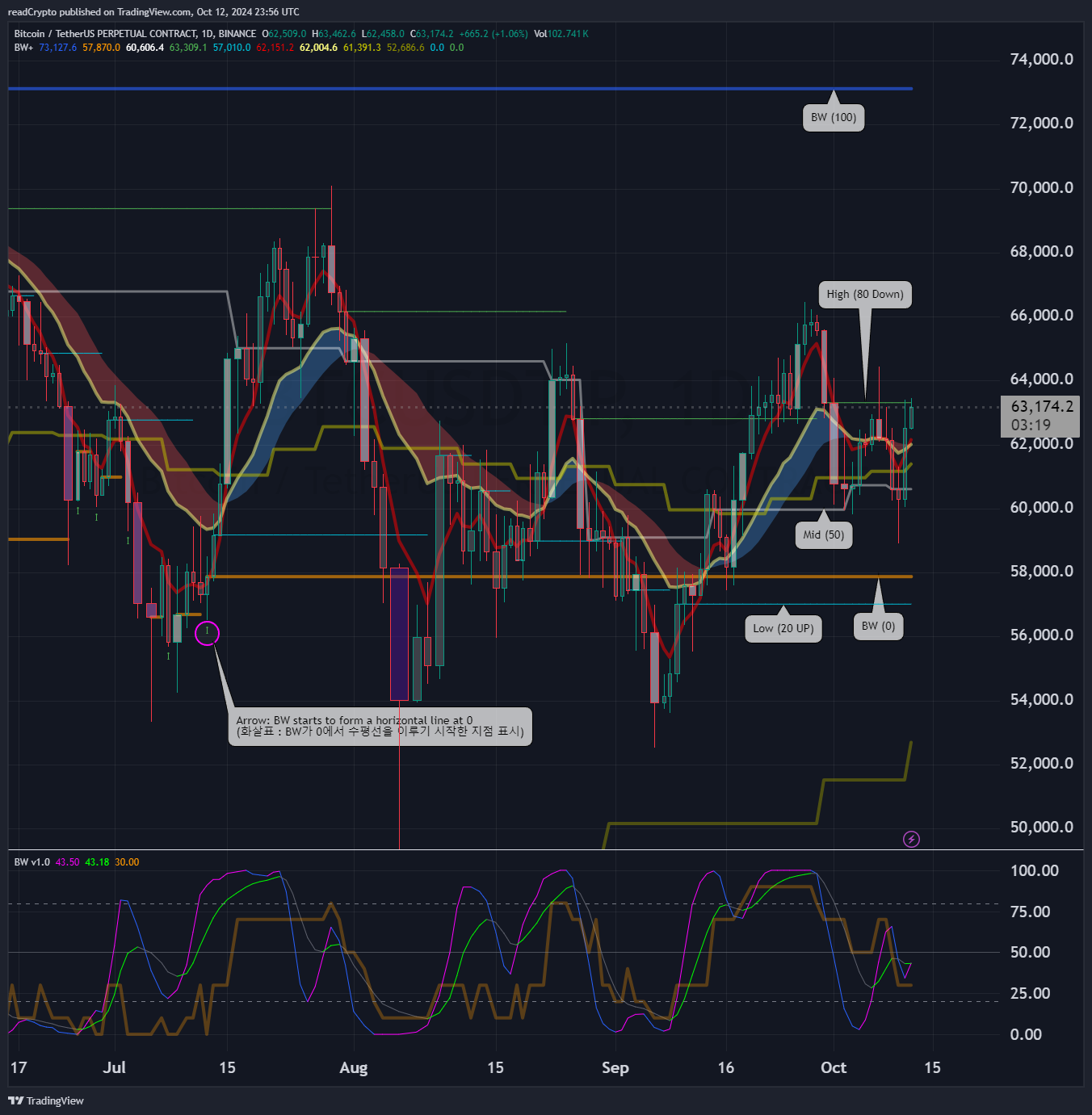Click the open value O62,509.0

click(284, 34)
